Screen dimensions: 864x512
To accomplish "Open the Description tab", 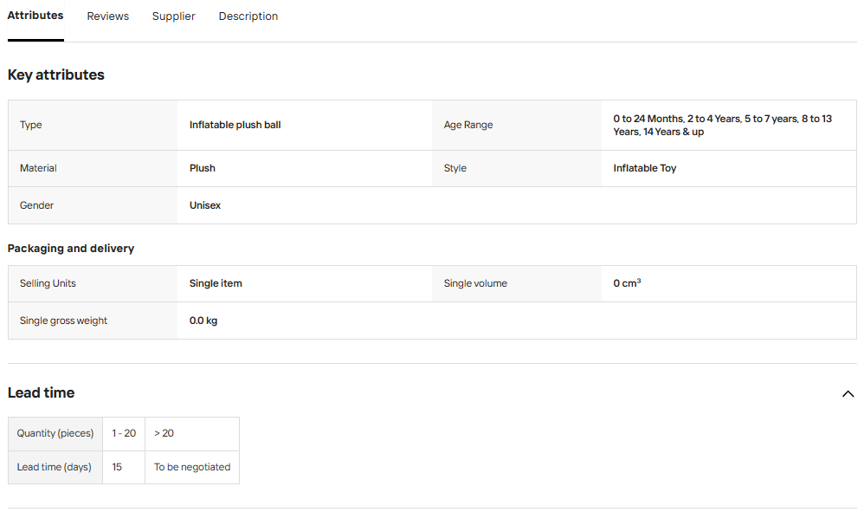I will point(248,17).
